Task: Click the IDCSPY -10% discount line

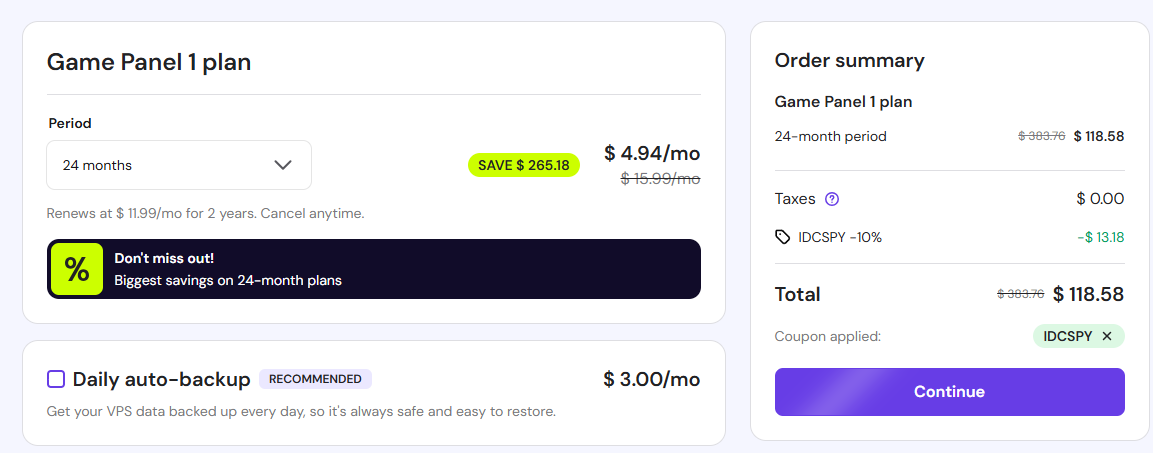Action: tap(839, 237)
